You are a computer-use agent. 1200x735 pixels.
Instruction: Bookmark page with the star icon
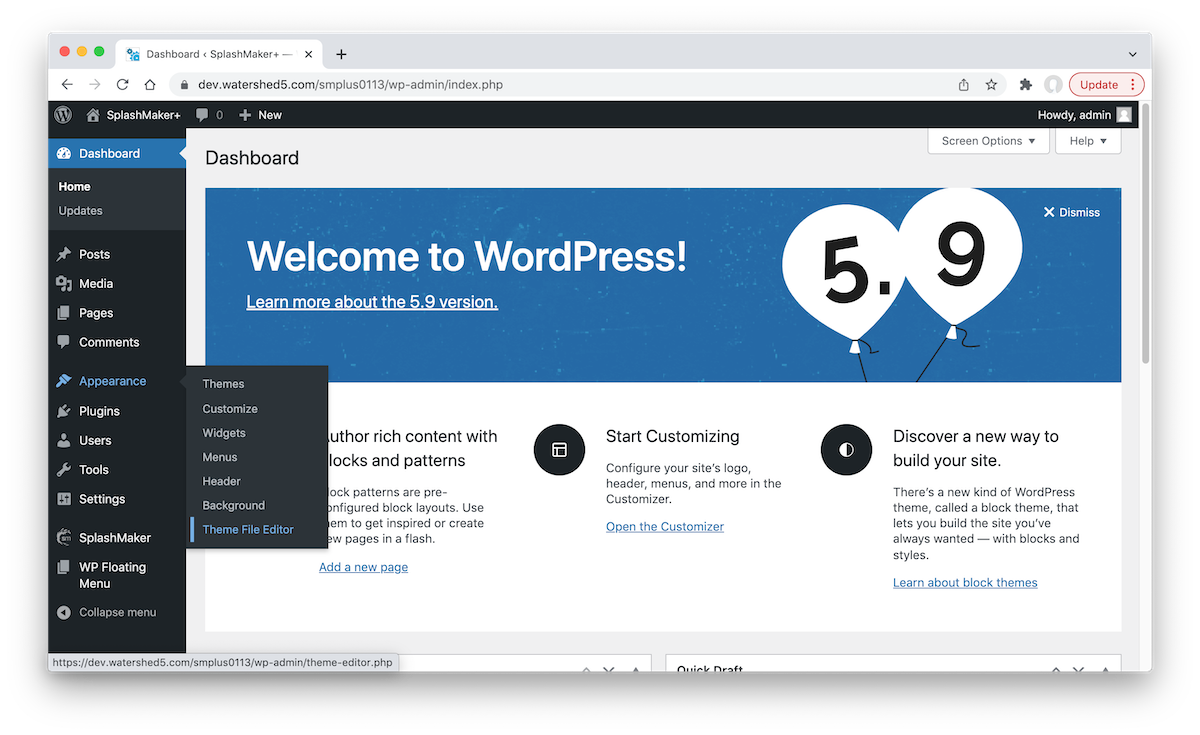pos(991,85)
